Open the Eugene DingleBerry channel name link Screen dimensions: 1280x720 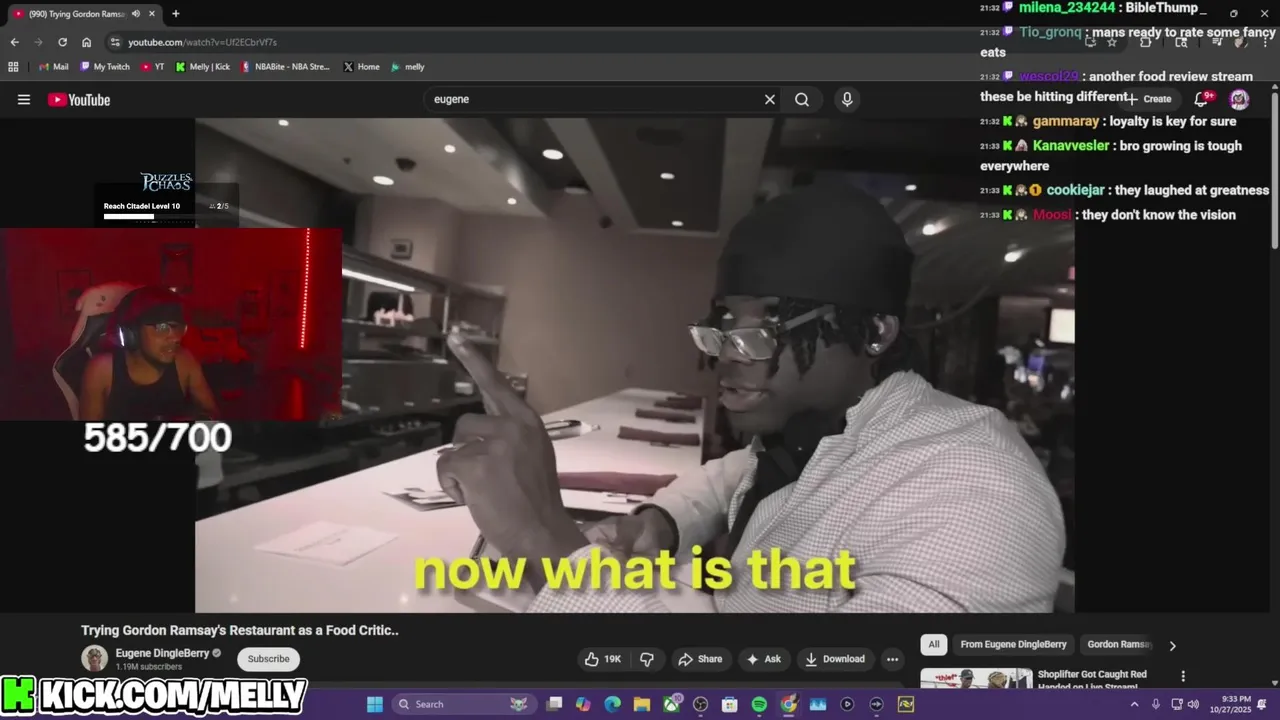point(162,653)
